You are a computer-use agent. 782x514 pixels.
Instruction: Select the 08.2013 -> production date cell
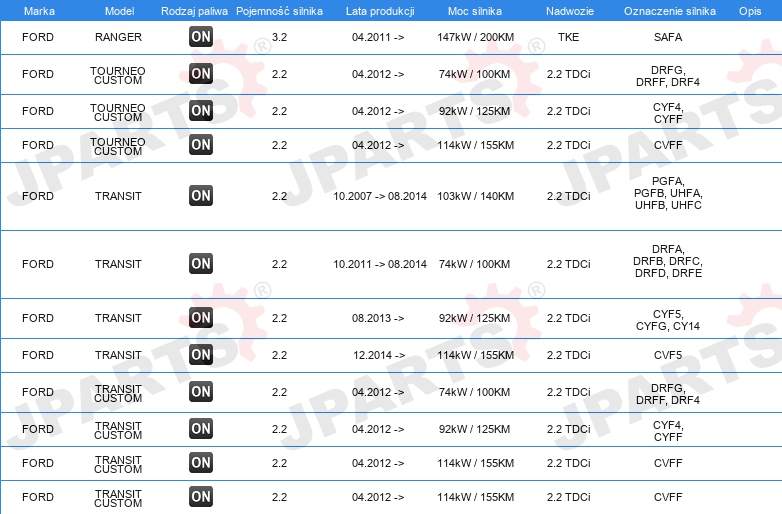378,318
